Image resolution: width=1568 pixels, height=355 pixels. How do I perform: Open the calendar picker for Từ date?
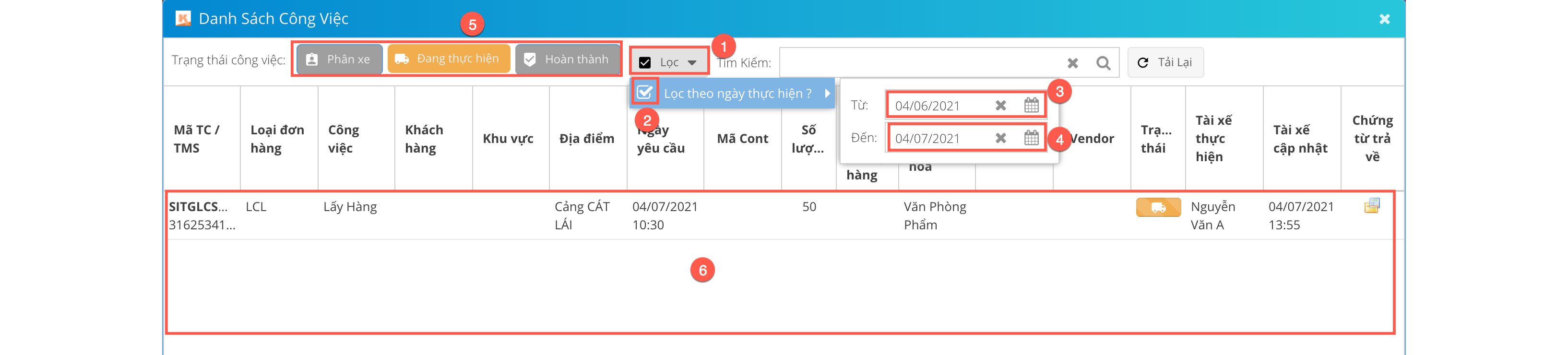pyautogui.click(x=1031, y=106)
